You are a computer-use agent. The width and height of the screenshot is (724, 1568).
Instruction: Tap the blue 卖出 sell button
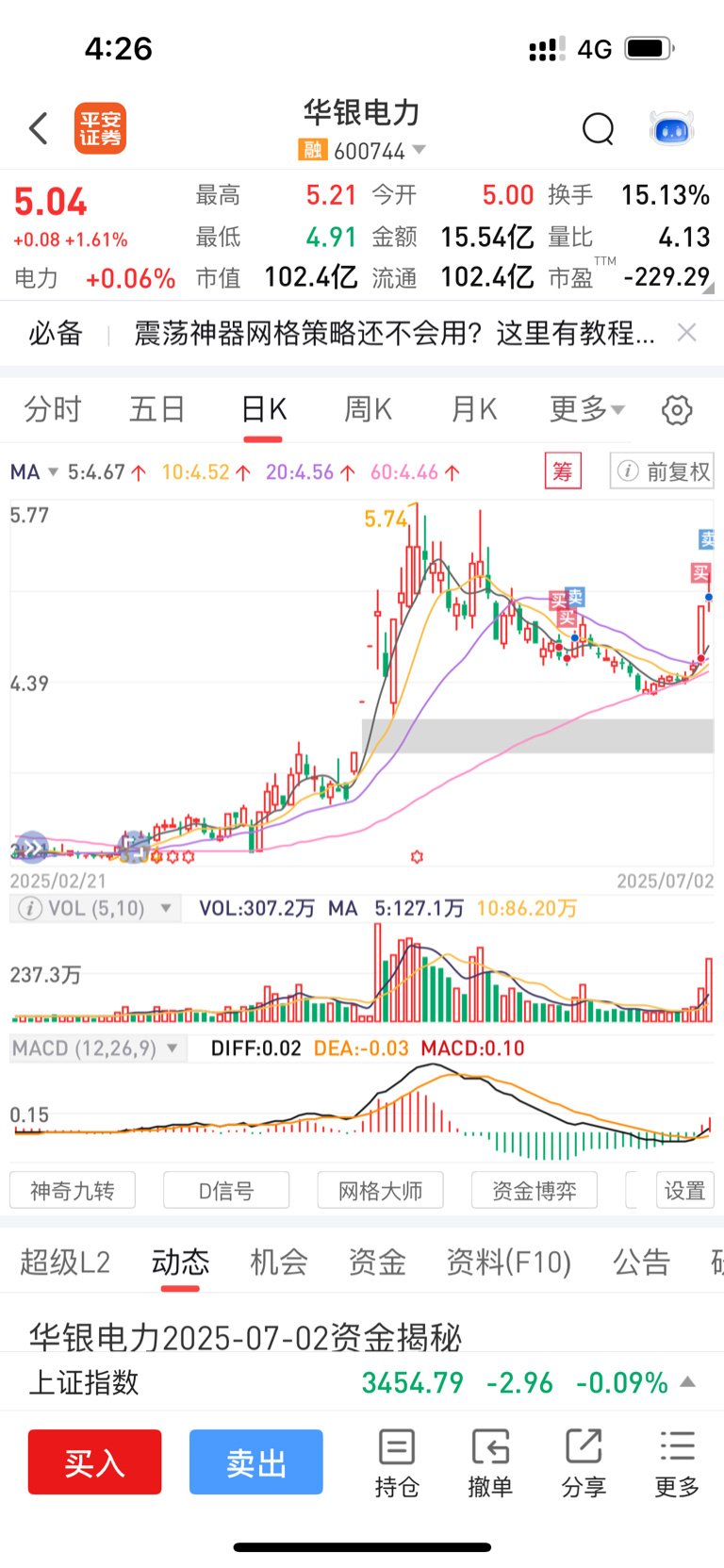click(x=256, y=1461)
